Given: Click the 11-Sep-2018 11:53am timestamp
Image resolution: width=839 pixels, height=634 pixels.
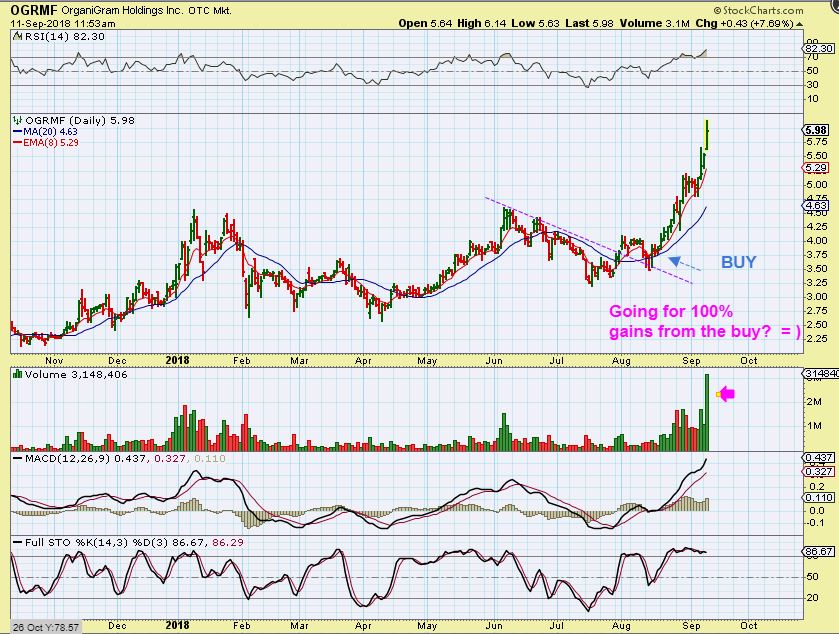Looking at the screenshot, I should pos(63,24).
